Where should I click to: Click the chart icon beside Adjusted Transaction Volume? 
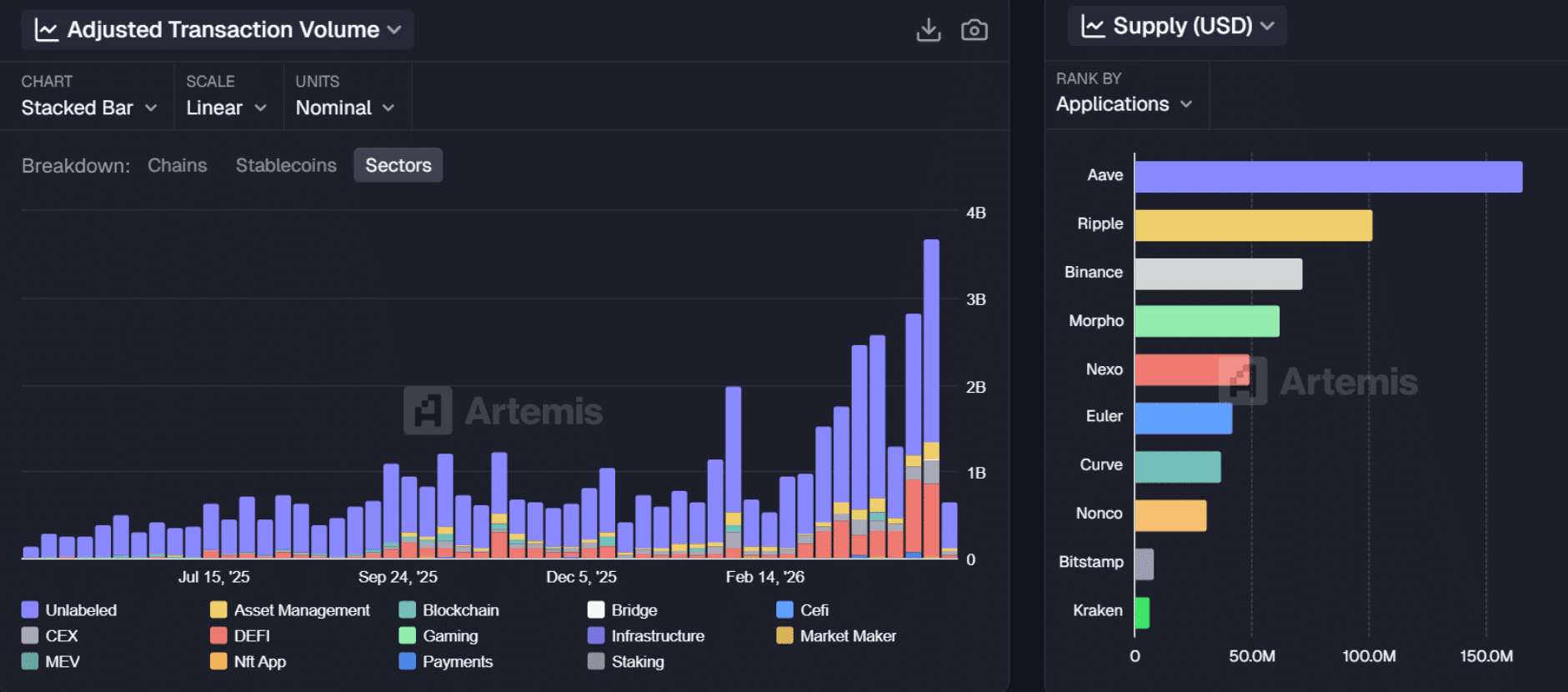click(47, 30)
